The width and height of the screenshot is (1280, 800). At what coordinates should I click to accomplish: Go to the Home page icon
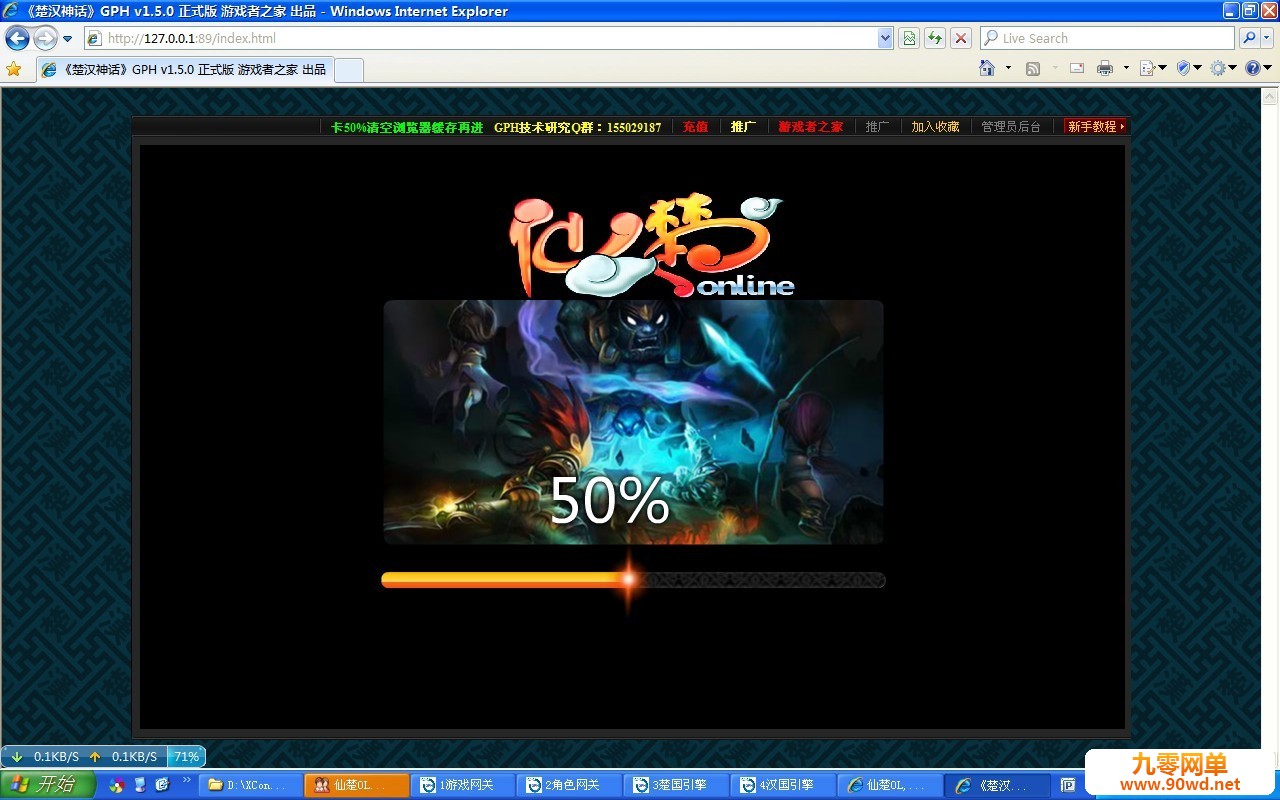(x=987, y=68)
